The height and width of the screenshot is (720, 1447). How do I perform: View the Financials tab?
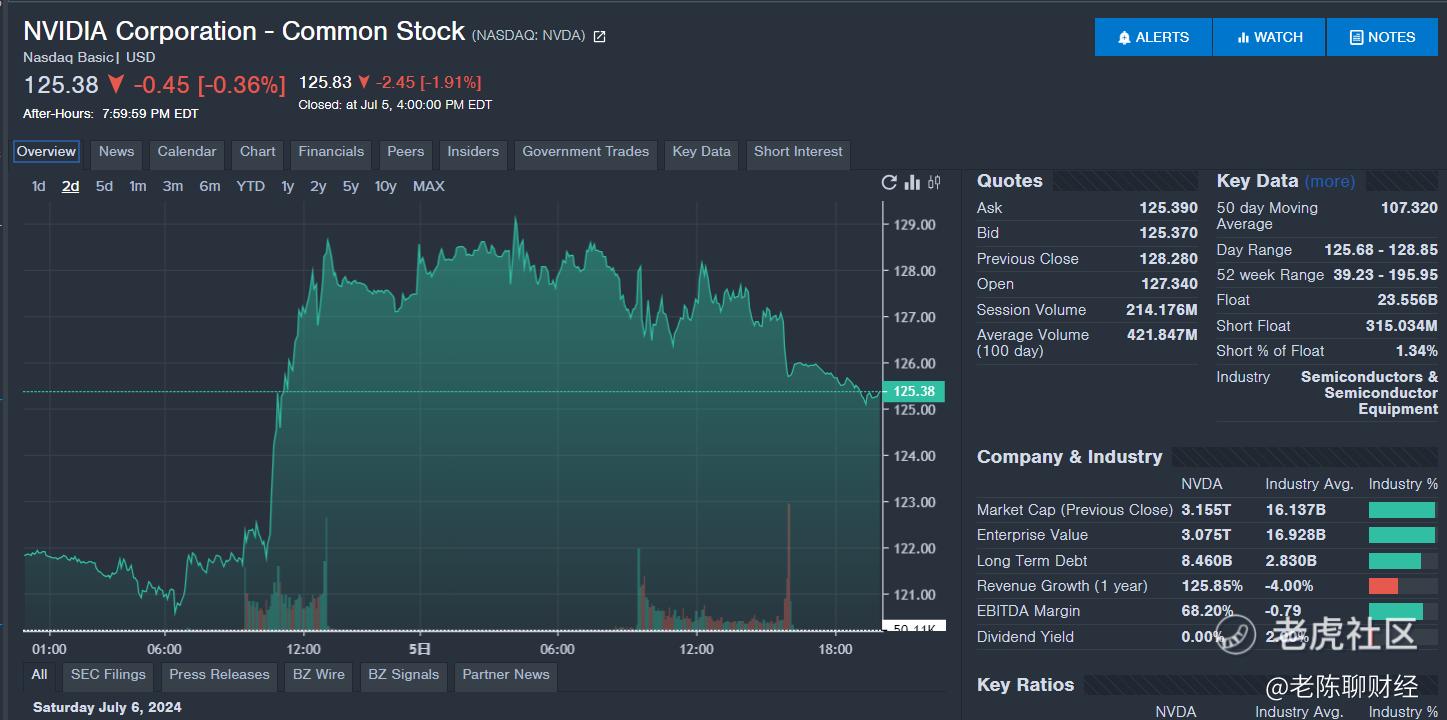click(x=331, y=152)
